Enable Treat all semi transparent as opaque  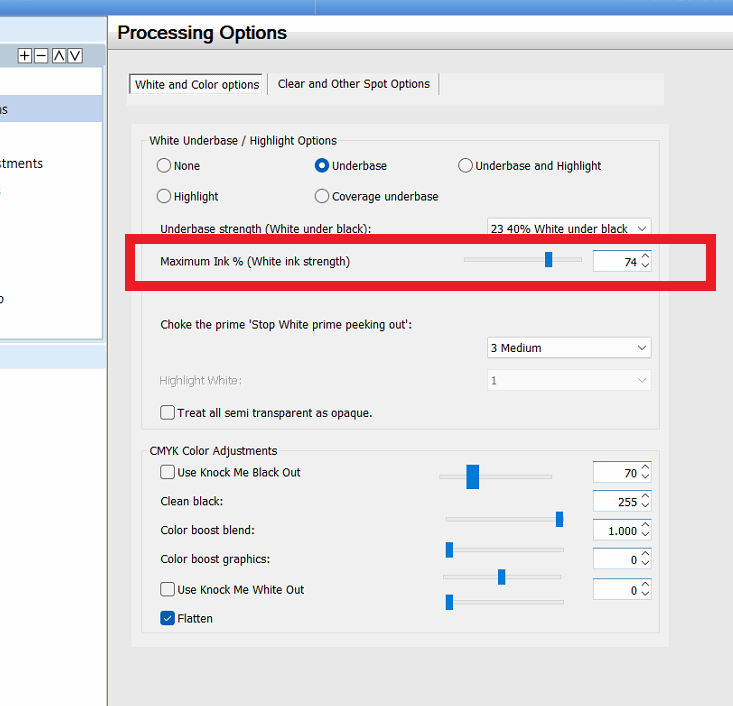pos(167,412)
